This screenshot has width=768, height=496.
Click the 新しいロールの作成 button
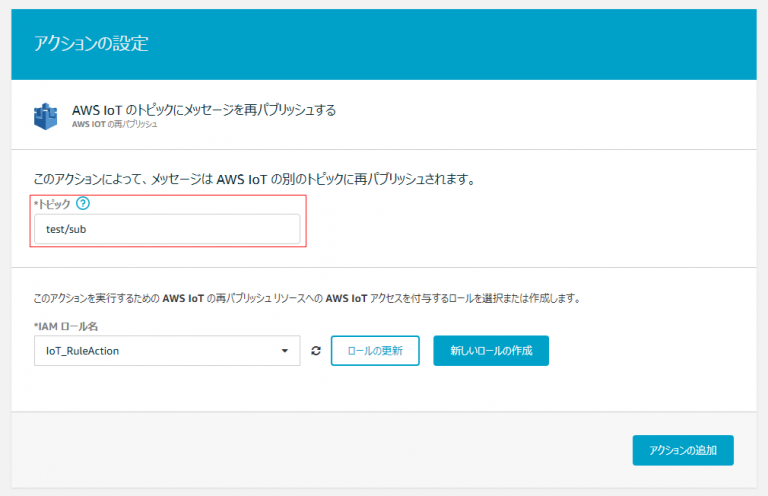click(491, 351)
